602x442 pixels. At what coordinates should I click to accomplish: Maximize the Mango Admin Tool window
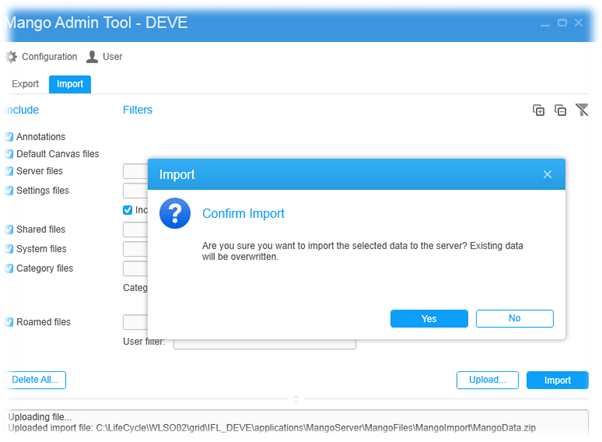pyautogui.click(x=562, y=21)
